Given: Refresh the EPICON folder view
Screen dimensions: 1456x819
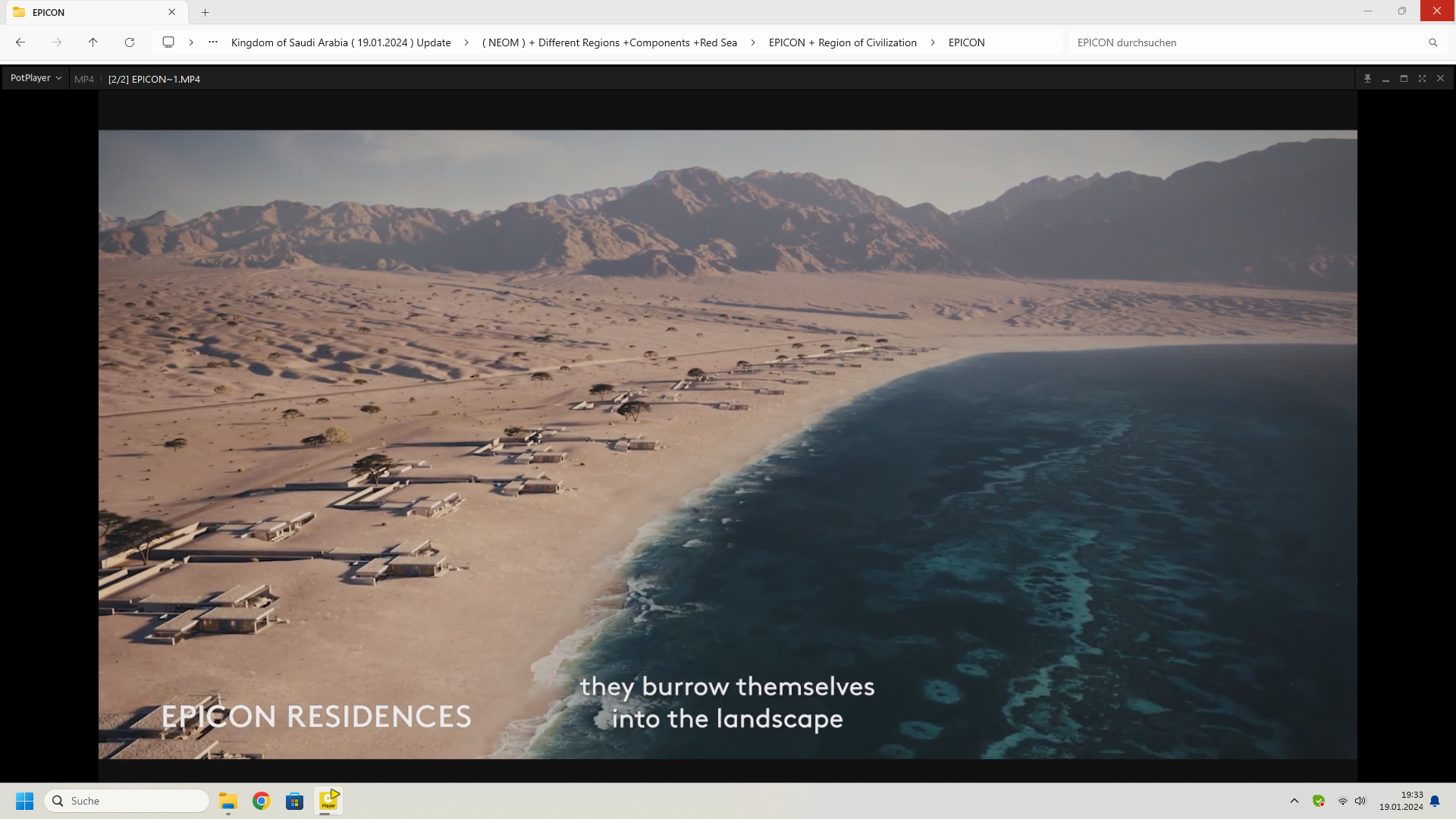Looking at the screenshot, I should 130,42.
